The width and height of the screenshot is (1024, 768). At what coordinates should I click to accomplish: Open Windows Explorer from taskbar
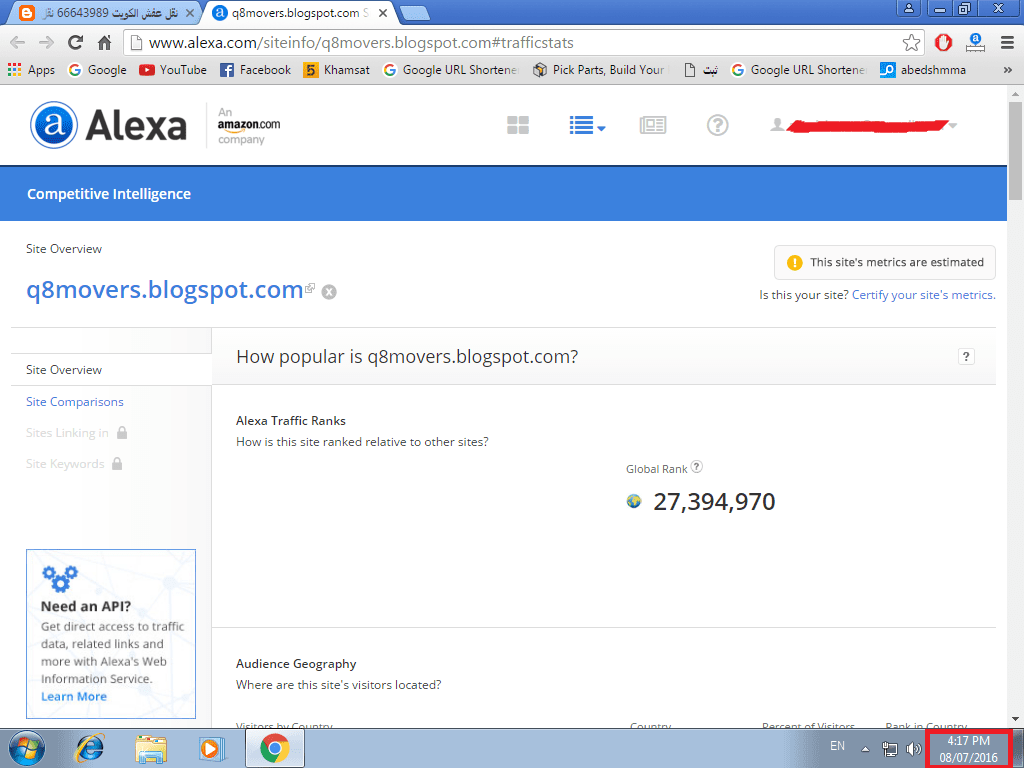151,748
